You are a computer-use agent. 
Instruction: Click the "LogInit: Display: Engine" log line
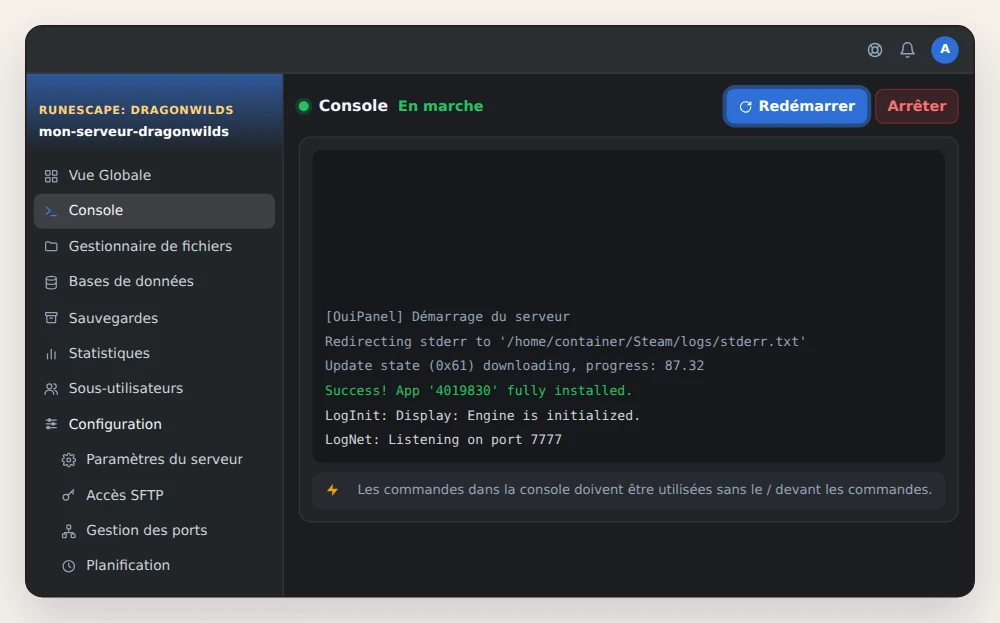tap(482, 415)
